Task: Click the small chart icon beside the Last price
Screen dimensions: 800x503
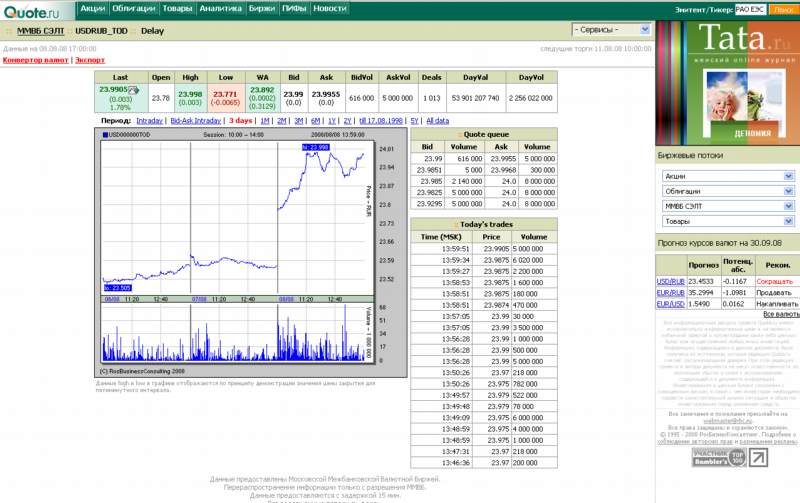Action: 134,90
